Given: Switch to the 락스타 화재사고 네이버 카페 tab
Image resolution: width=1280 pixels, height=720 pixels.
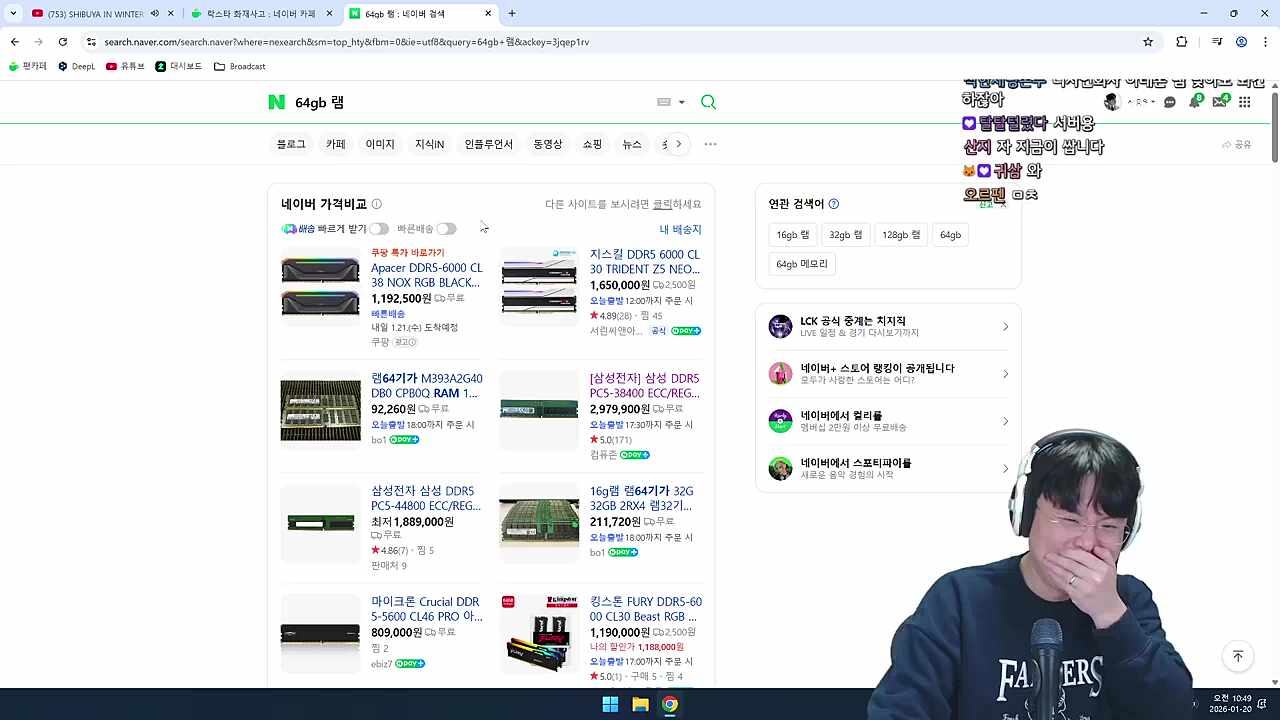Looking at the screenshot, I should (x=261, y=14).
